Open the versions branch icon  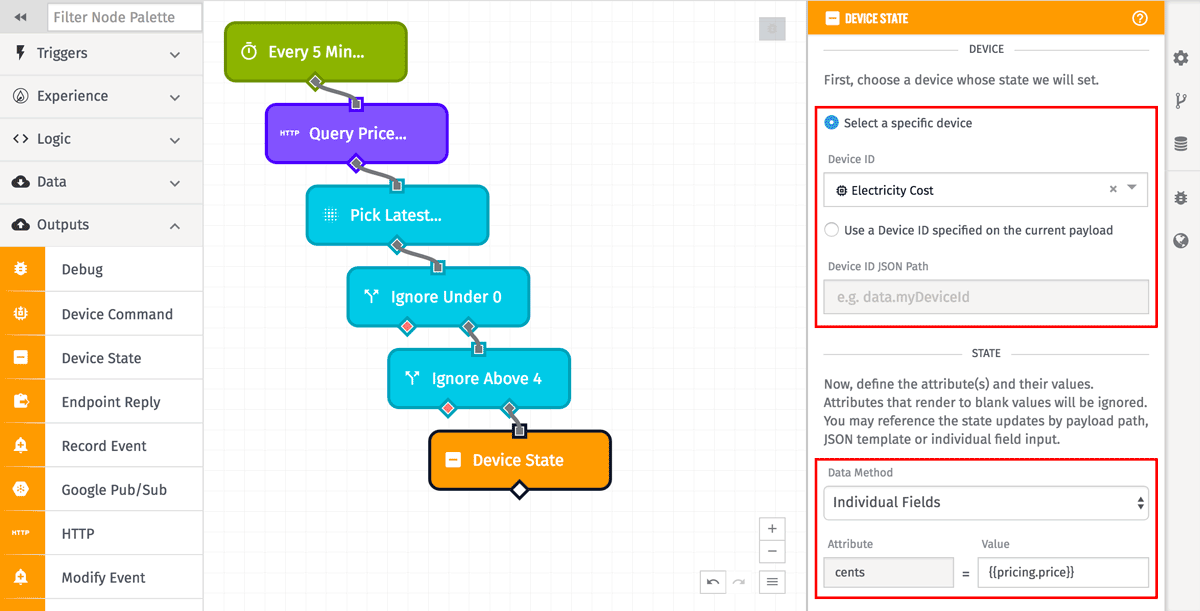1181,100
